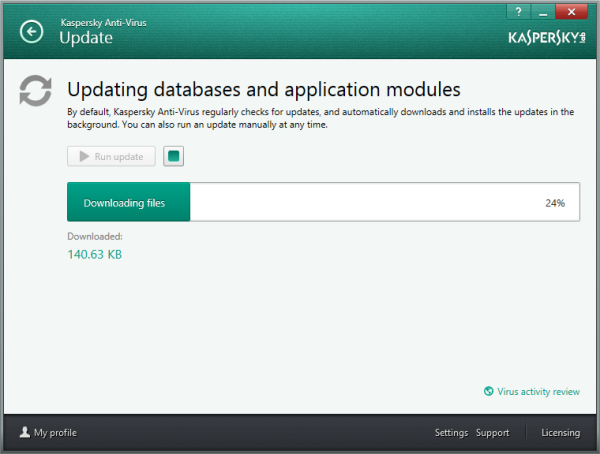The width and height of the screenshot is (600, 454).
Task: Go back using the arrow icon
Action: click(x=32, y=32)
